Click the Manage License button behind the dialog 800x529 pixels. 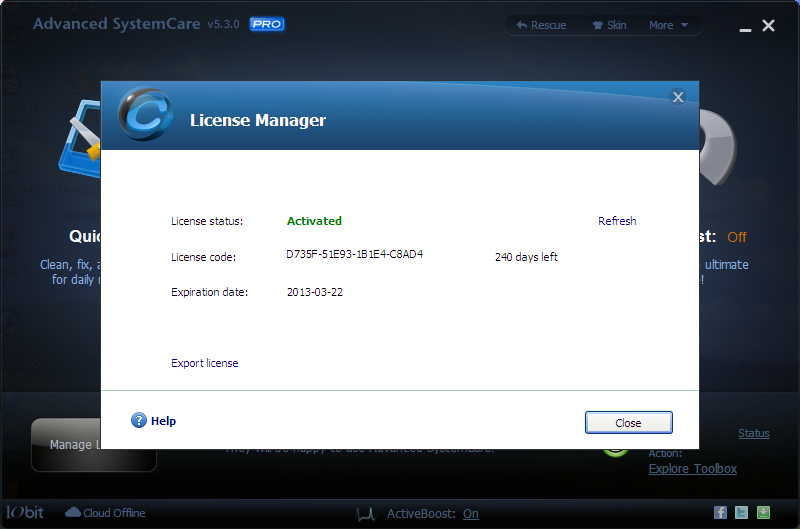pos(66,445)
